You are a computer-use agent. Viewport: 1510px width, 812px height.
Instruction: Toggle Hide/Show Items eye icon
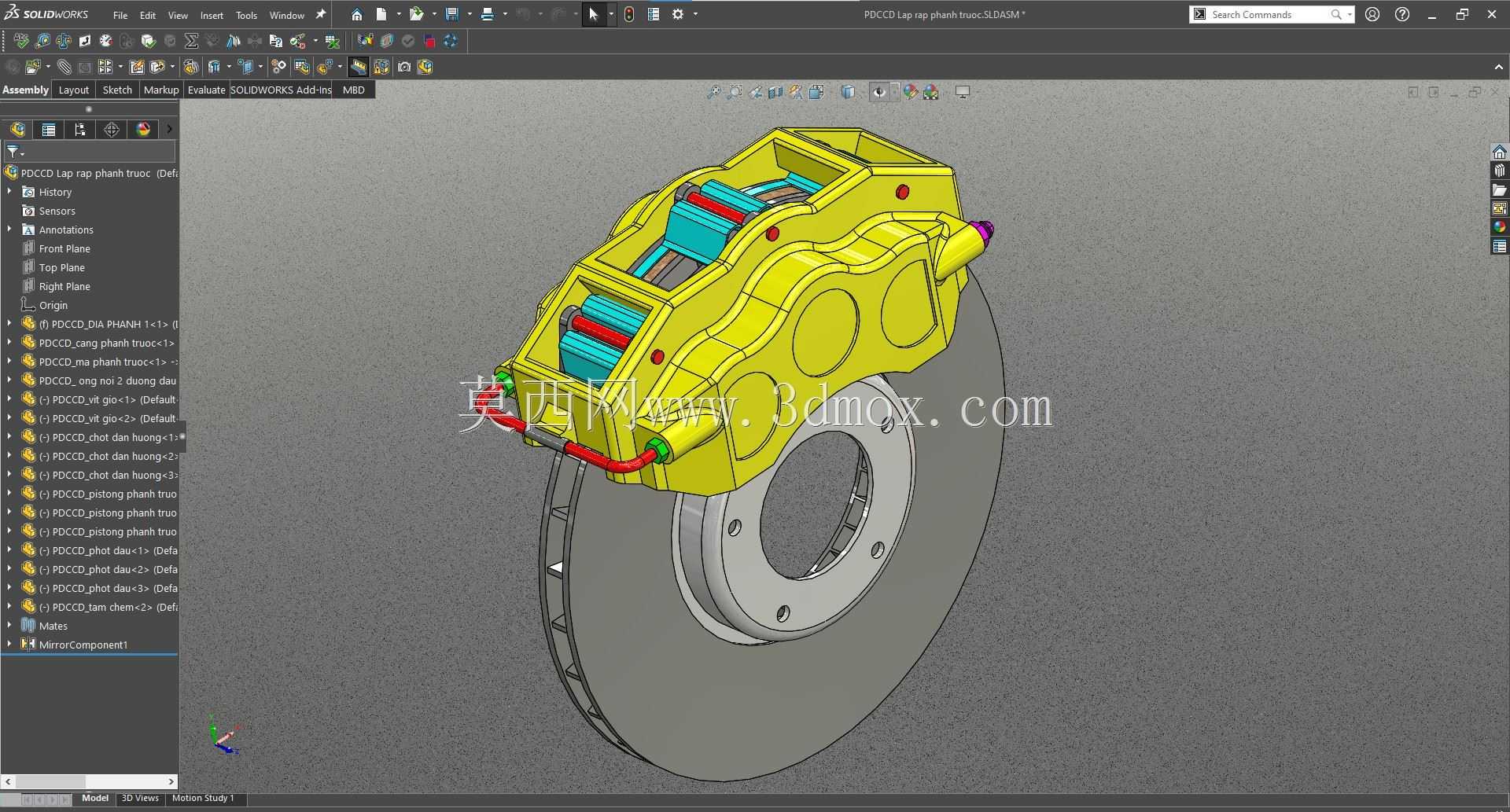[x=879, y=92]
